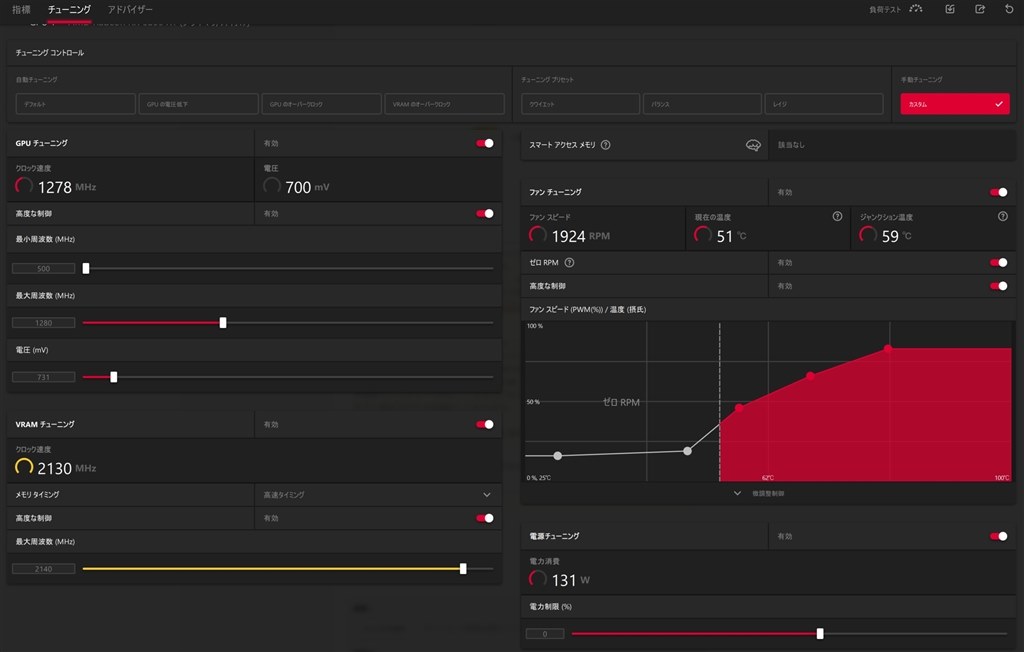Click help icon in 現在の温度 tile
This screenshot has width=1024, height=652.
837,216
